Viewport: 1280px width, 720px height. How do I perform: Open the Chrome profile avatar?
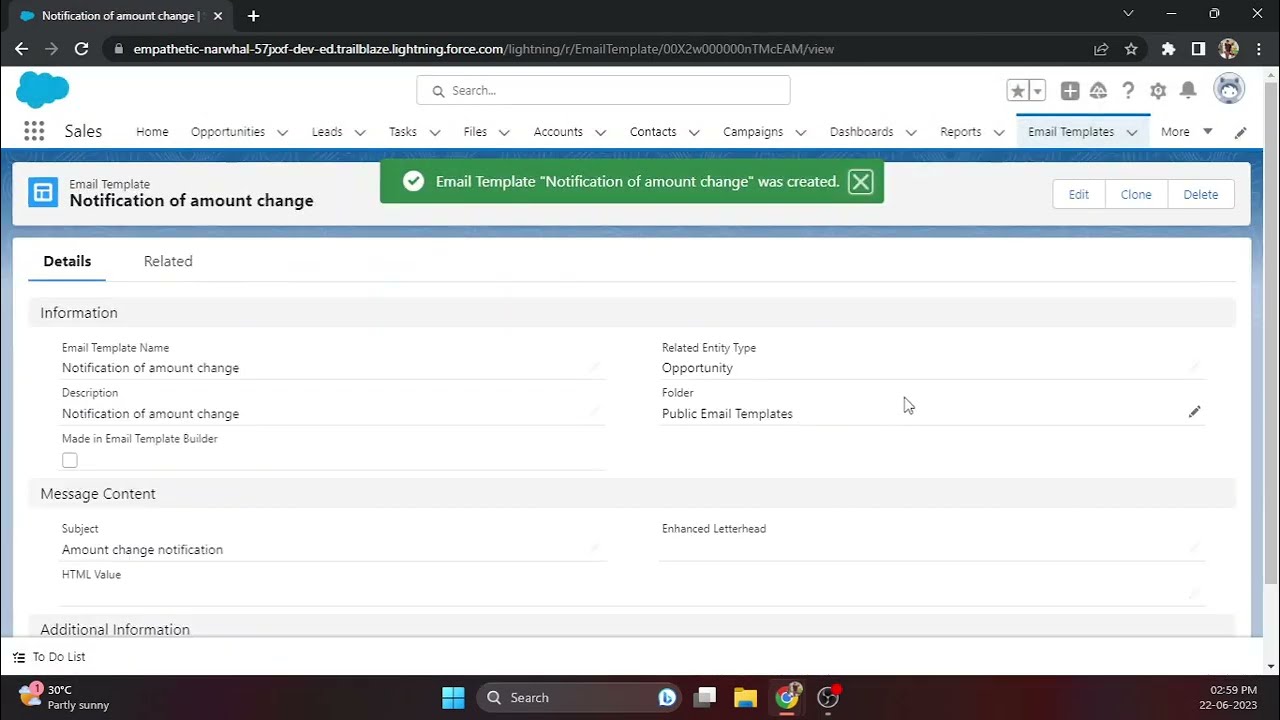(x=1229, y=48)
